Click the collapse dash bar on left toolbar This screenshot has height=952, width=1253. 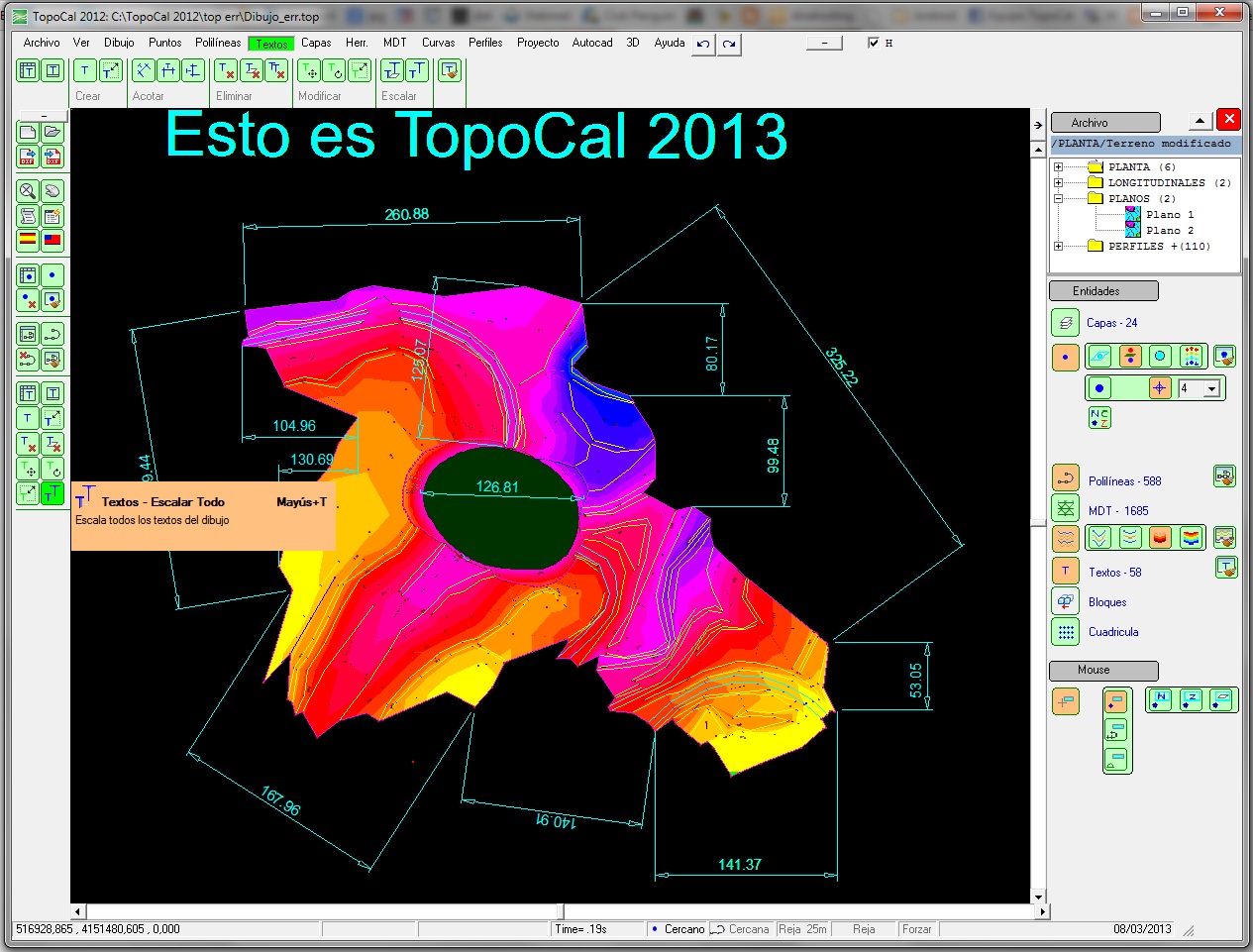(x=43, y=115)
